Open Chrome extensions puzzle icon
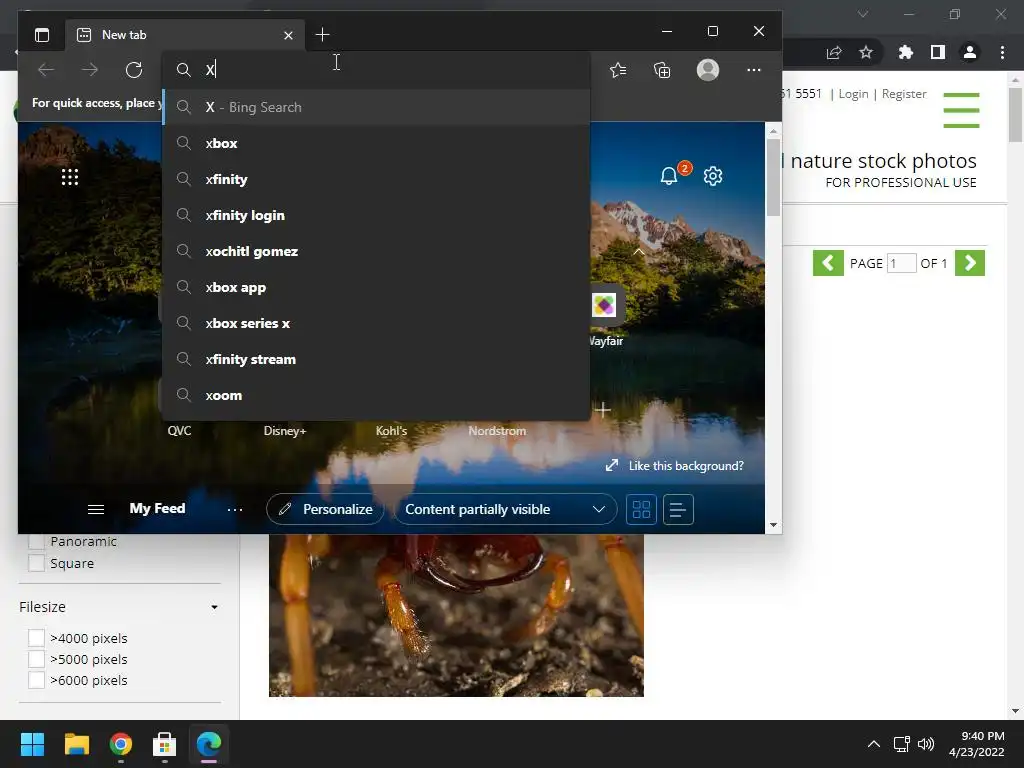1024x768 pixels. coord(905,52)
